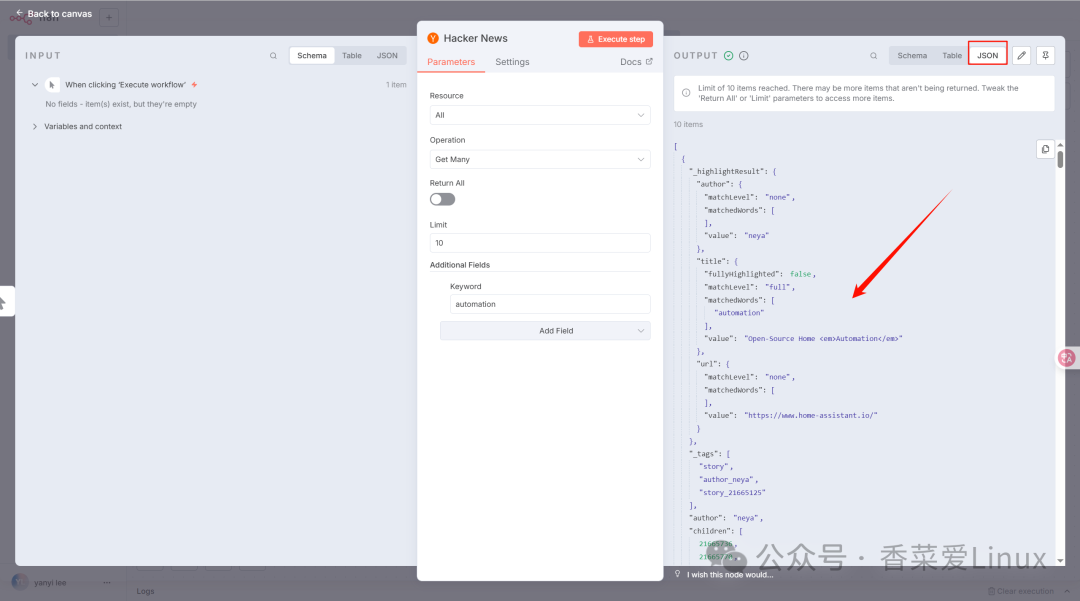The image size is (1080, 601).
Task: Collapse the 'When clicking Execute workflow' item
Action: click(x=34, y=85)
